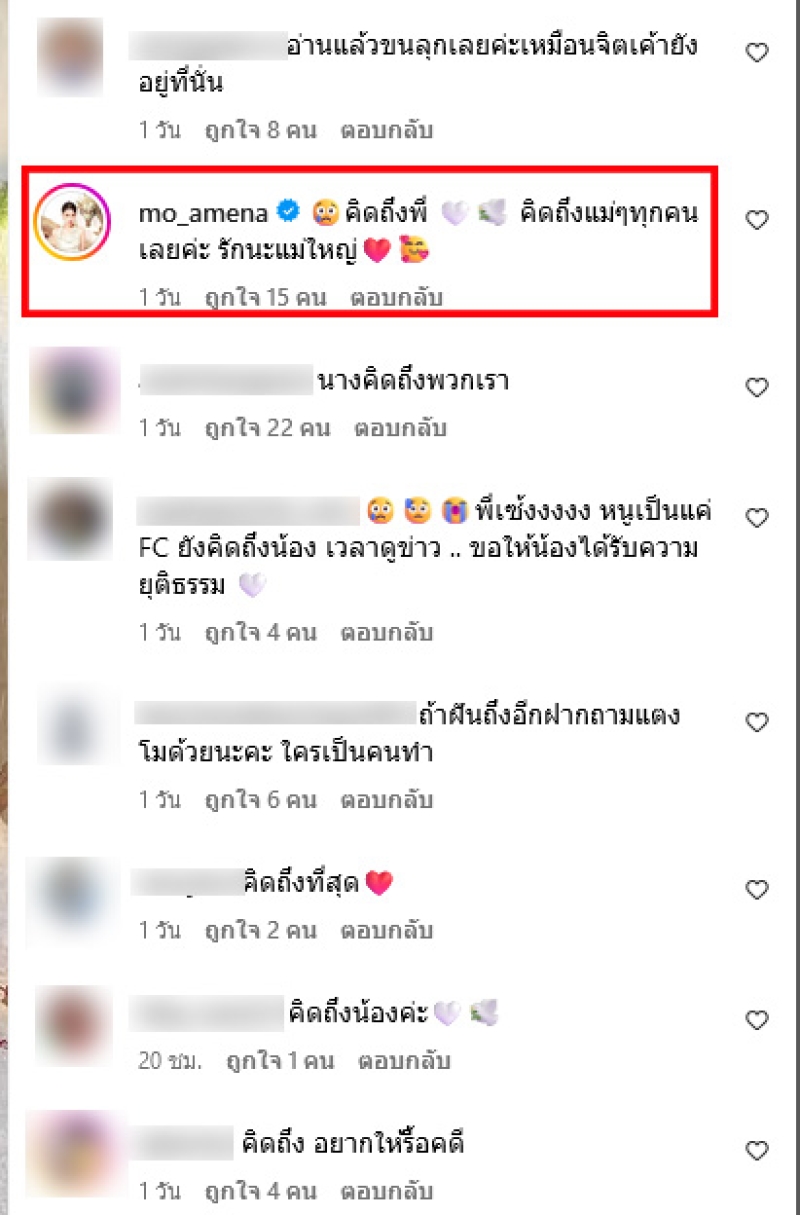The width and height of the screenshot is (800, 1215).
Task: Tap the heart icon beside 'นางคิดถึงพวกเรา'
Action: pyautogui.click(x=758, y=387)
